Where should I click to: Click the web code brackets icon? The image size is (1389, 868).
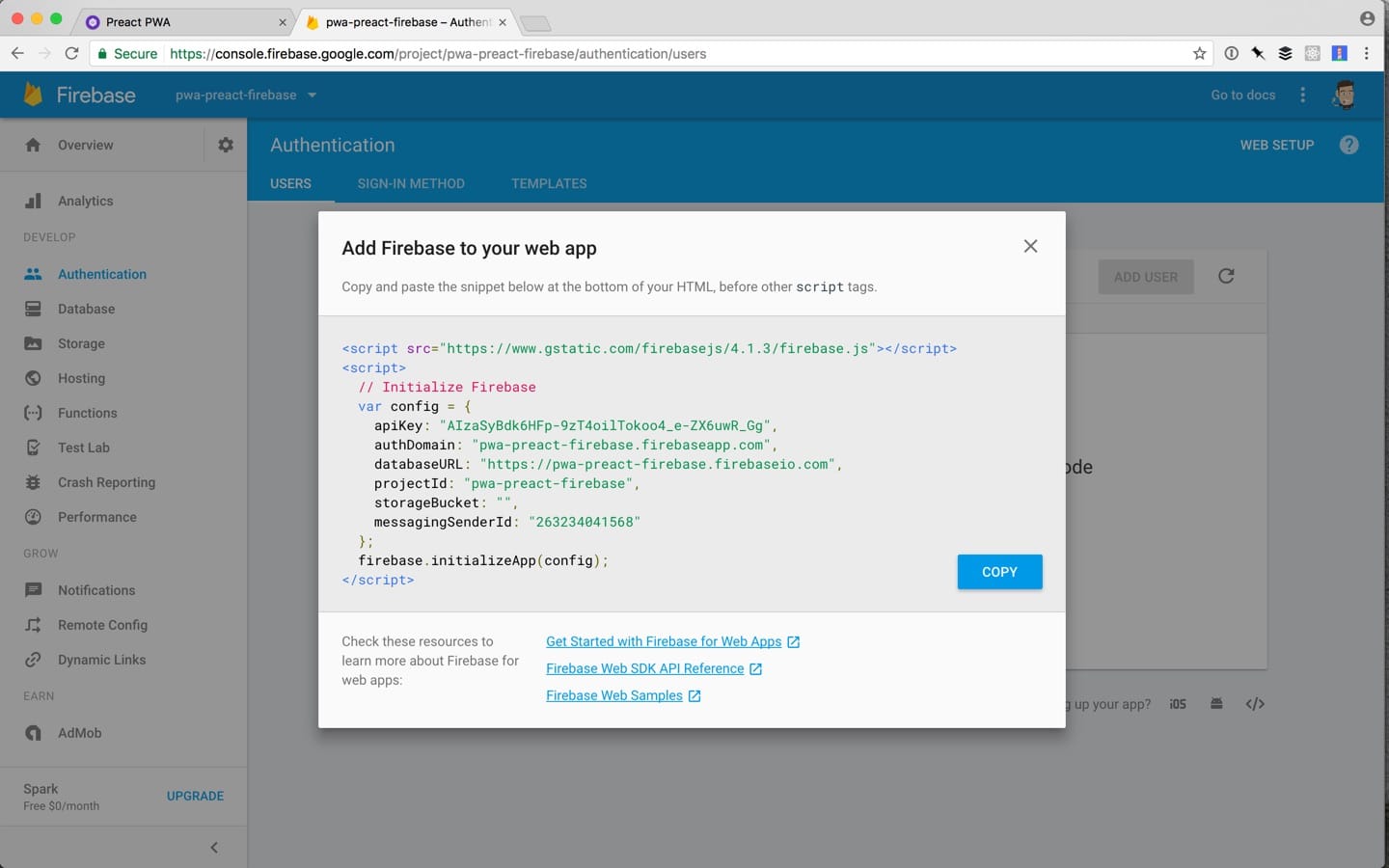click(1255, 704)
